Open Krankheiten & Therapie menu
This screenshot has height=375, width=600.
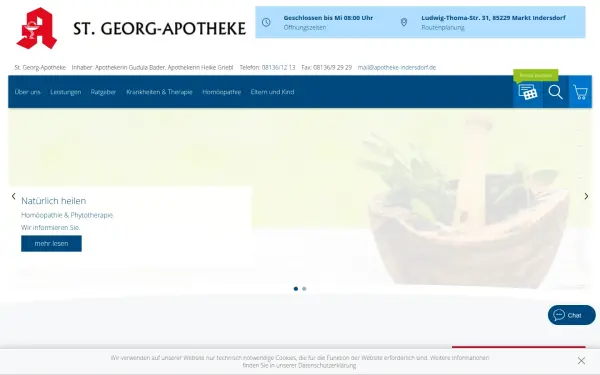pyautogui.click(x=159, y=92)
